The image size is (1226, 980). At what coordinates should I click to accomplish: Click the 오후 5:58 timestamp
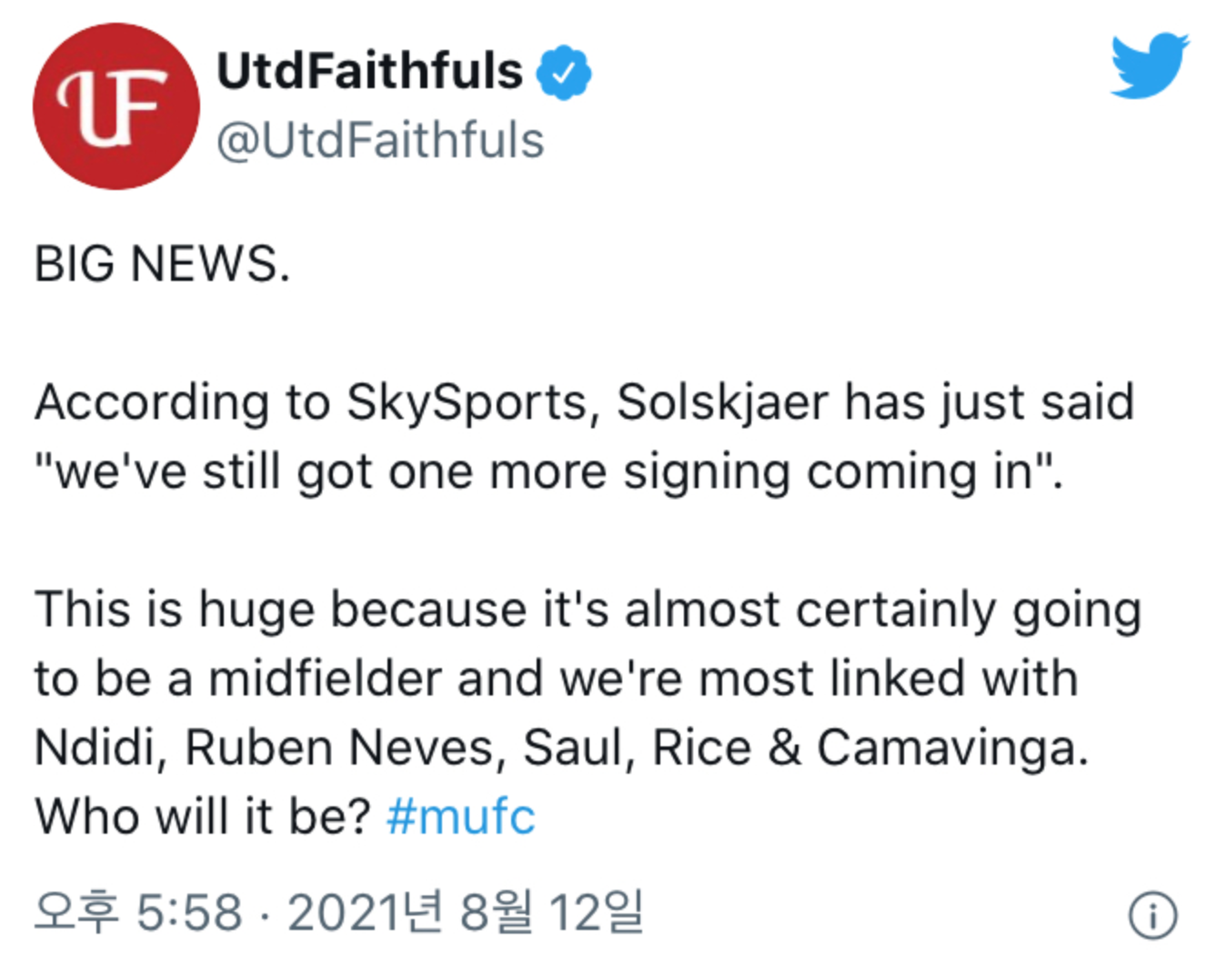[139, 912]
